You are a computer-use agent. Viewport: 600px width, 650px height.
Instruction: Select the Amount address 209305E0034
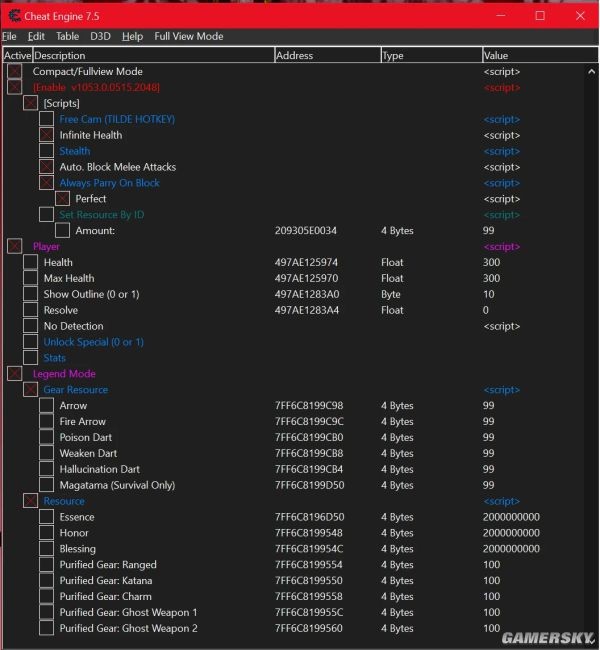tap(306, 230)
